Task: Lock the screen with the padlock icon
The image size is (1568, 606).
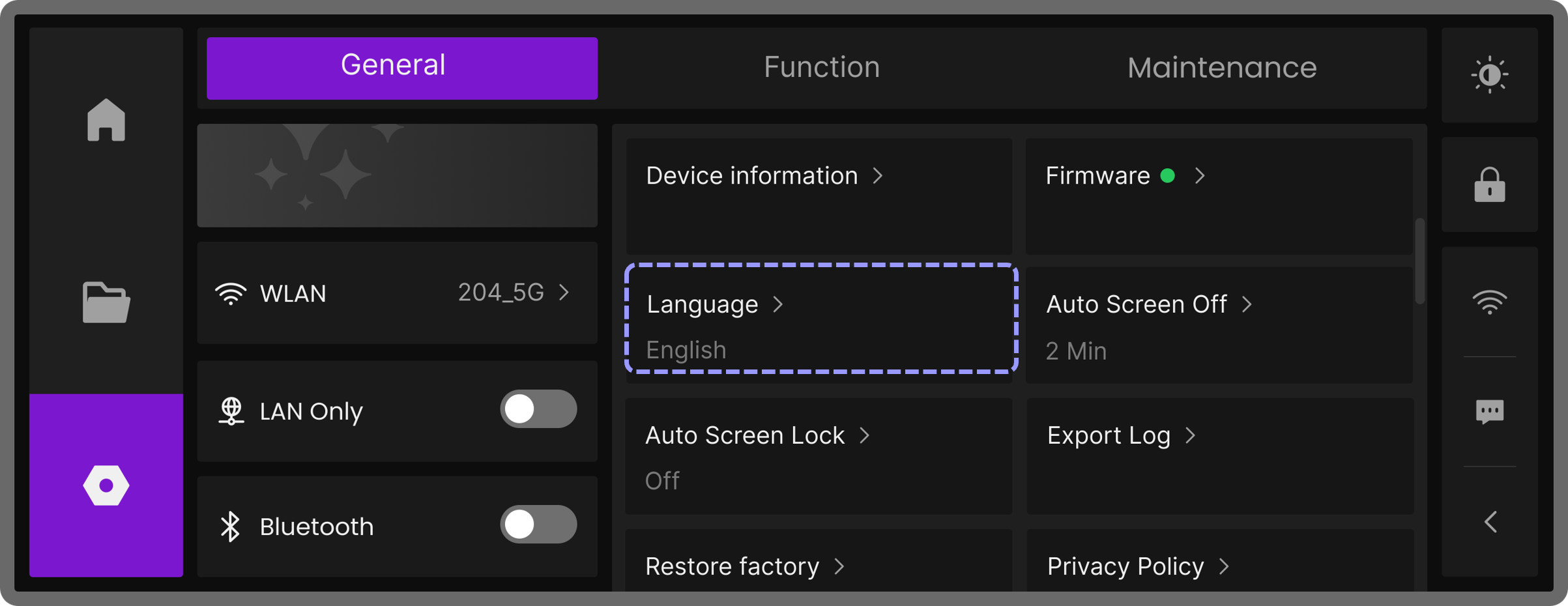Action: pyautogui.click(x=1489, y=185)
